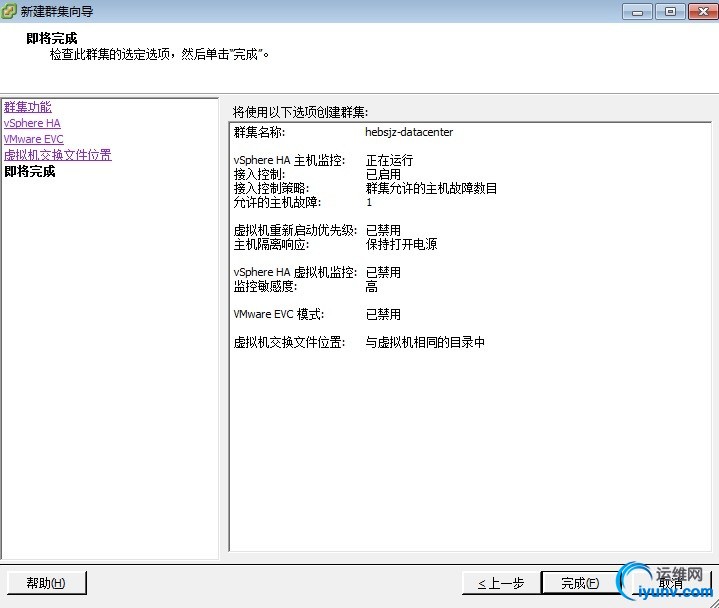Click the 帮助(H) button
The image size is (719, 608).
click(x=47, y=583)
